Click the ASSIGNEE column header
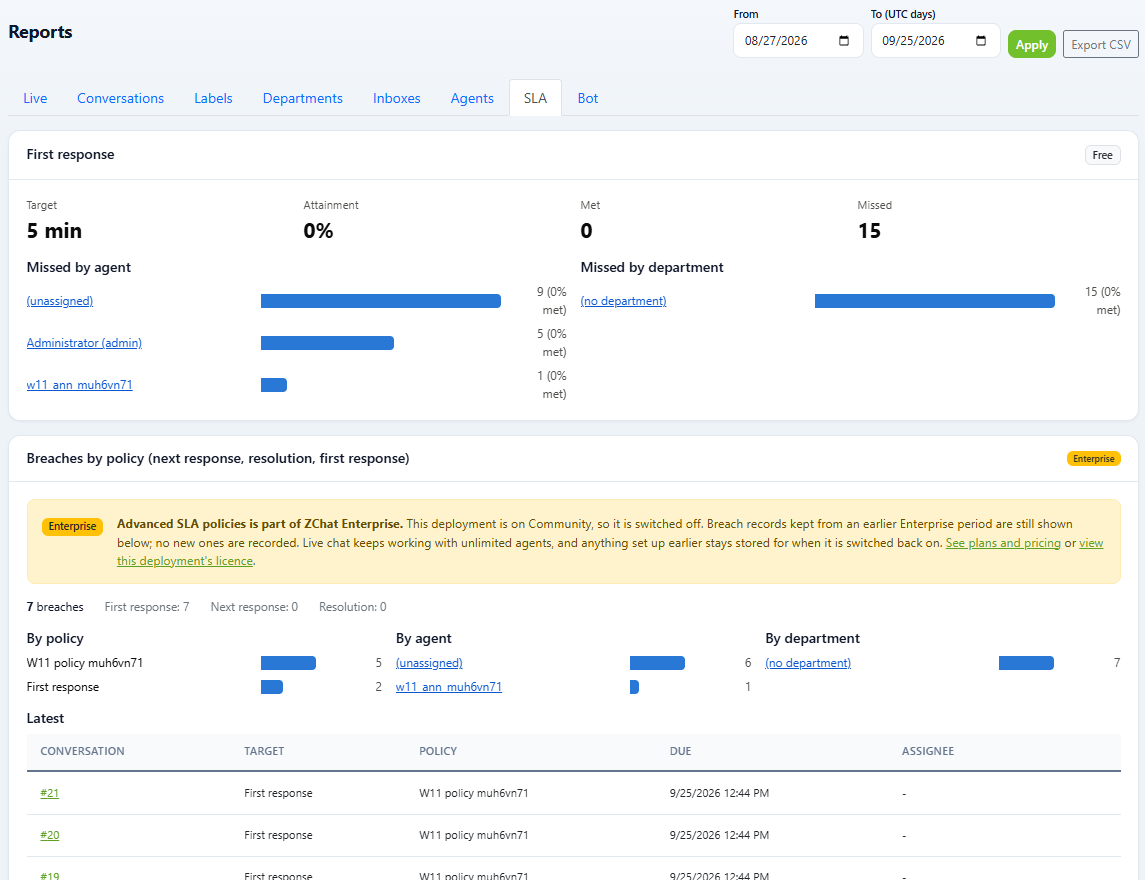This screenshot has width=1145, height=880. (927, 751)
